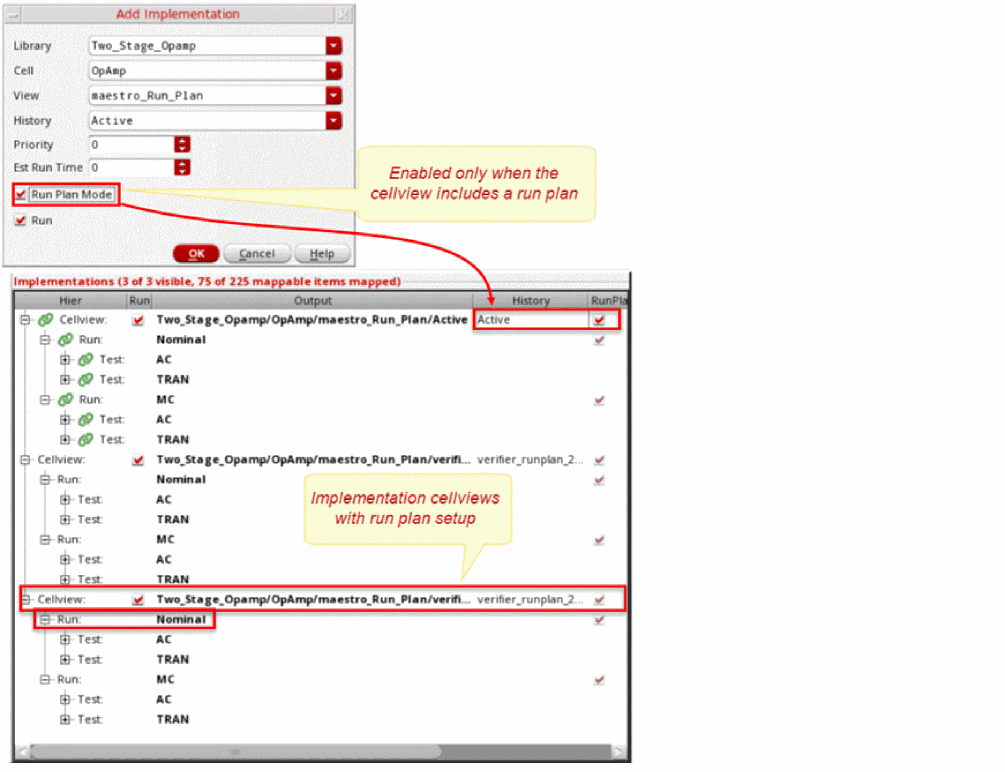Click the Cancel button

[257, 254]
